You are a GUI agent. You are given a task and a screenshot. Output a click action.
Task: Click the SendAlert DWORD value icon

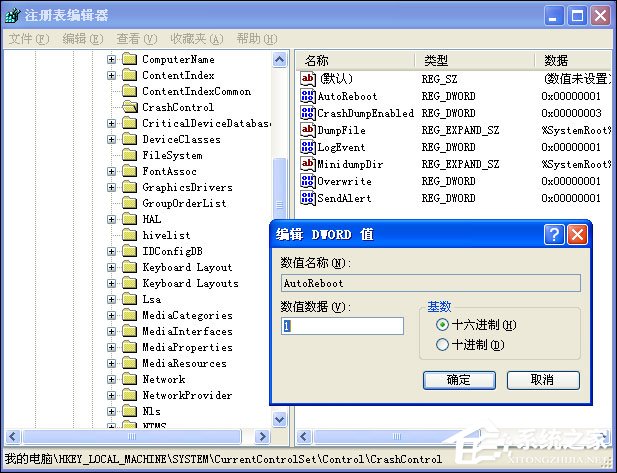tap(307, 198)
